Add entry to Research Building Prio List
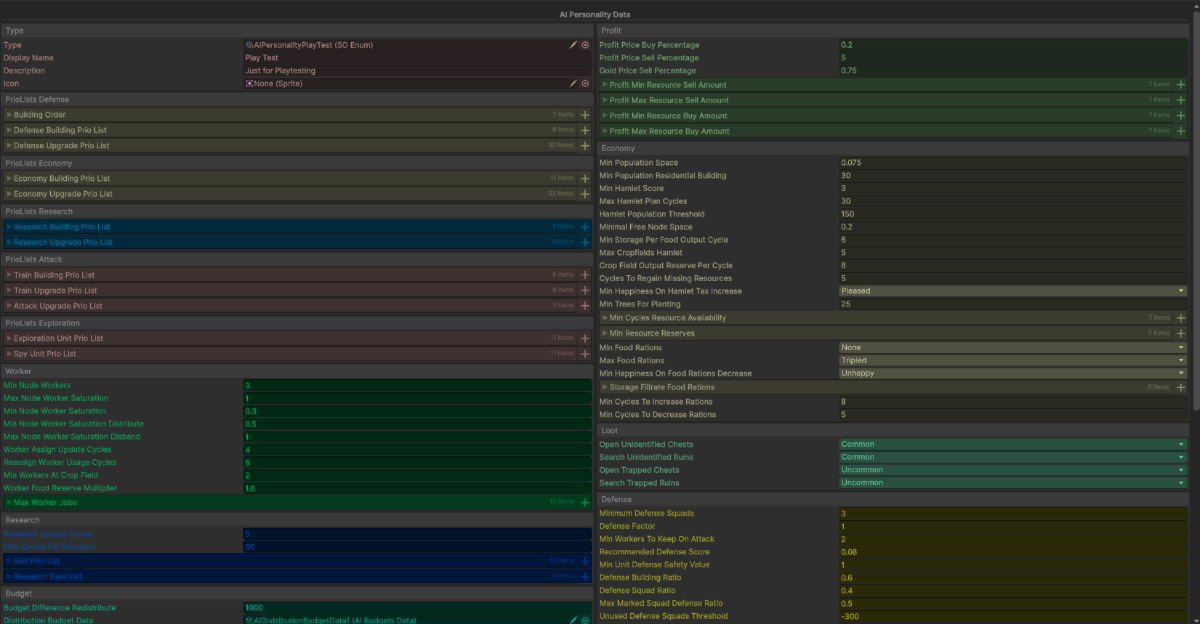The image size is (1200, 624). point(585,227)
